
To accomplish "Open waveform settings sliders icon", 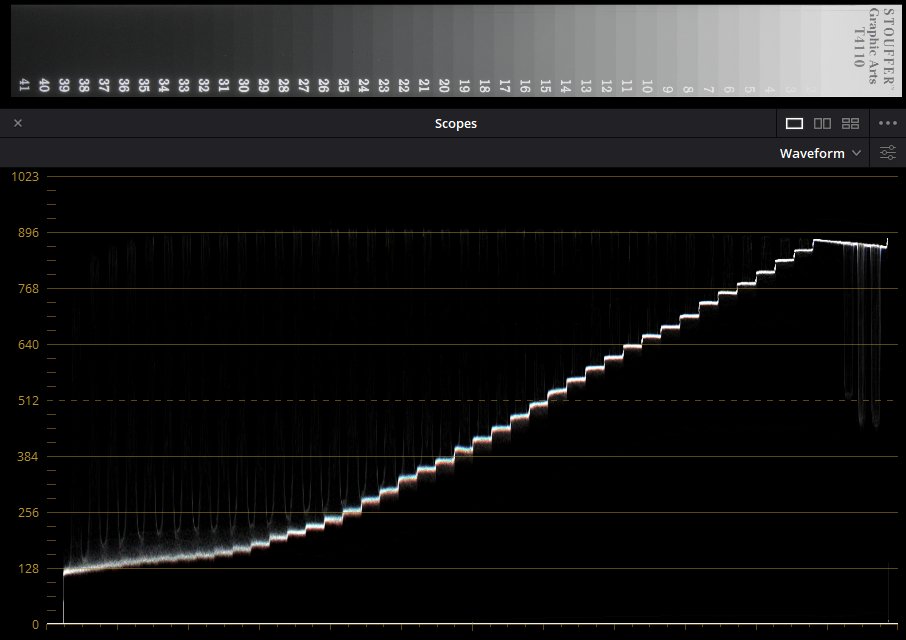I will click(888, 153).
